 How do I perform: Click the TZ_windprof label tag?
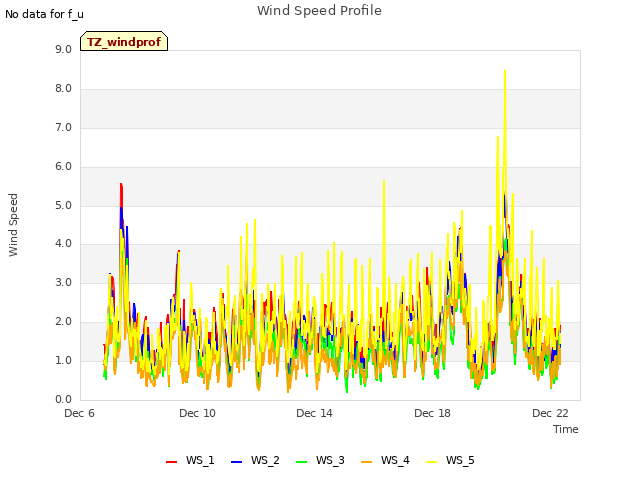(124, 42)
